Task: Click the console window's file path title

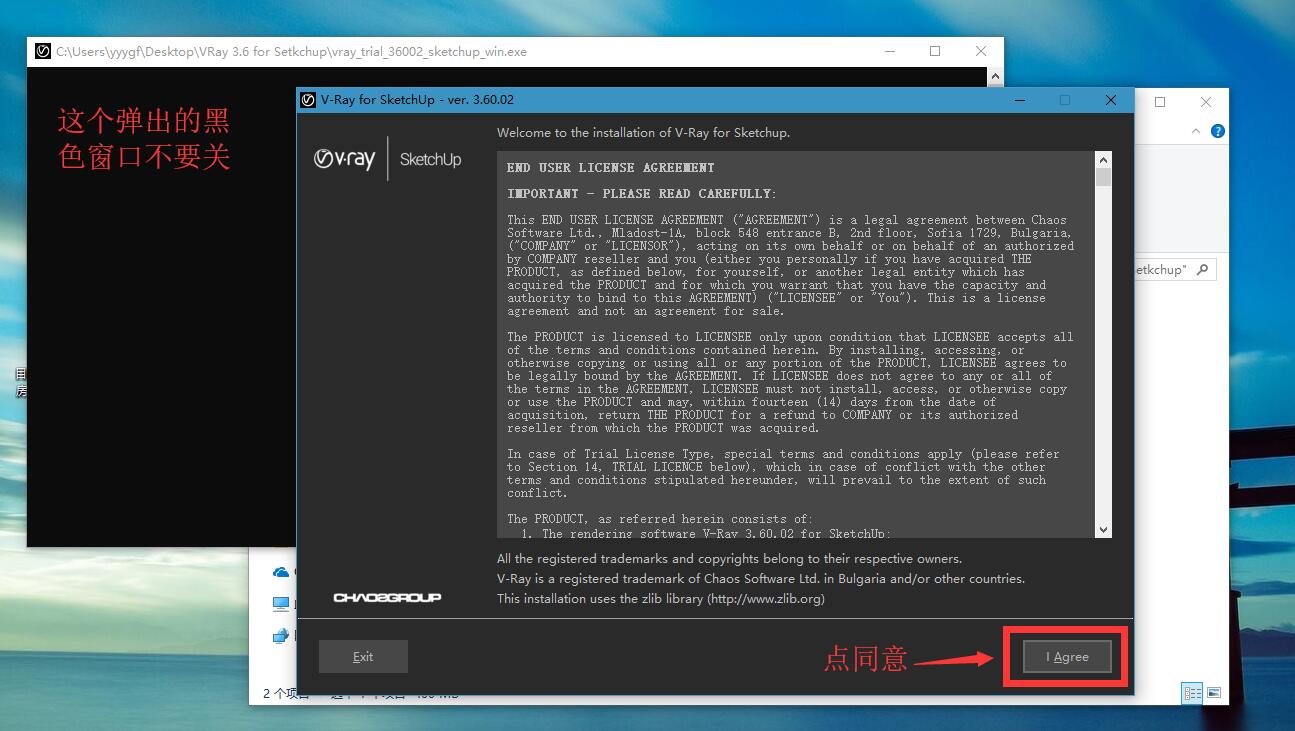Action: 291,51
